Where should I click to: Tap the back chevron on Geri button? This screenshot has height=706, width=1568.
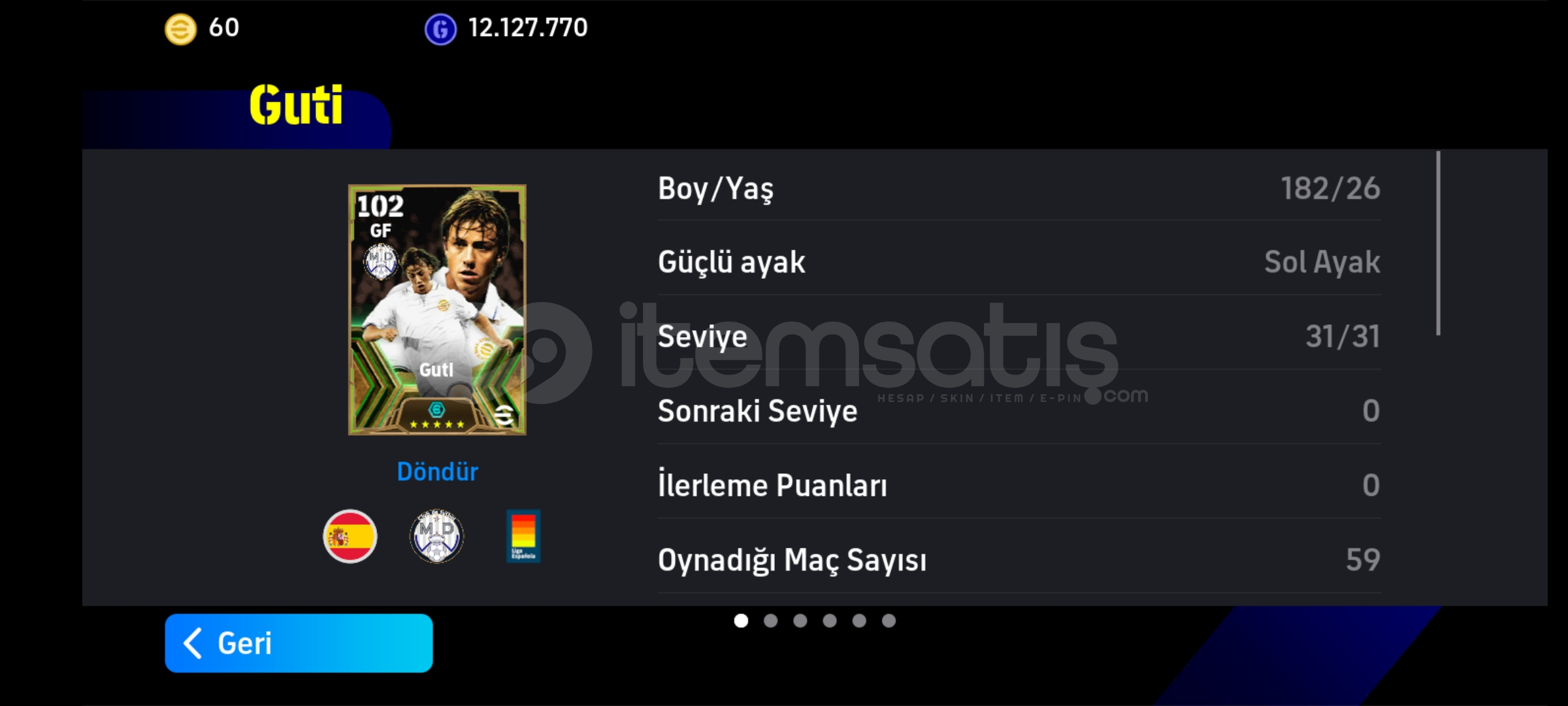(193, 643)
